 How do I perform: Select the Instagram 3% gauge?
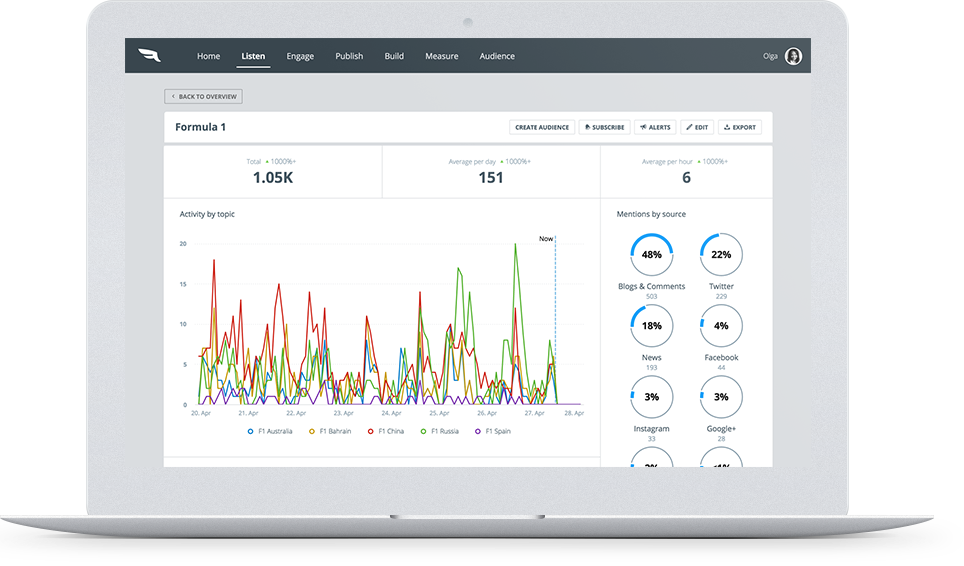click(x=652, y=397)
